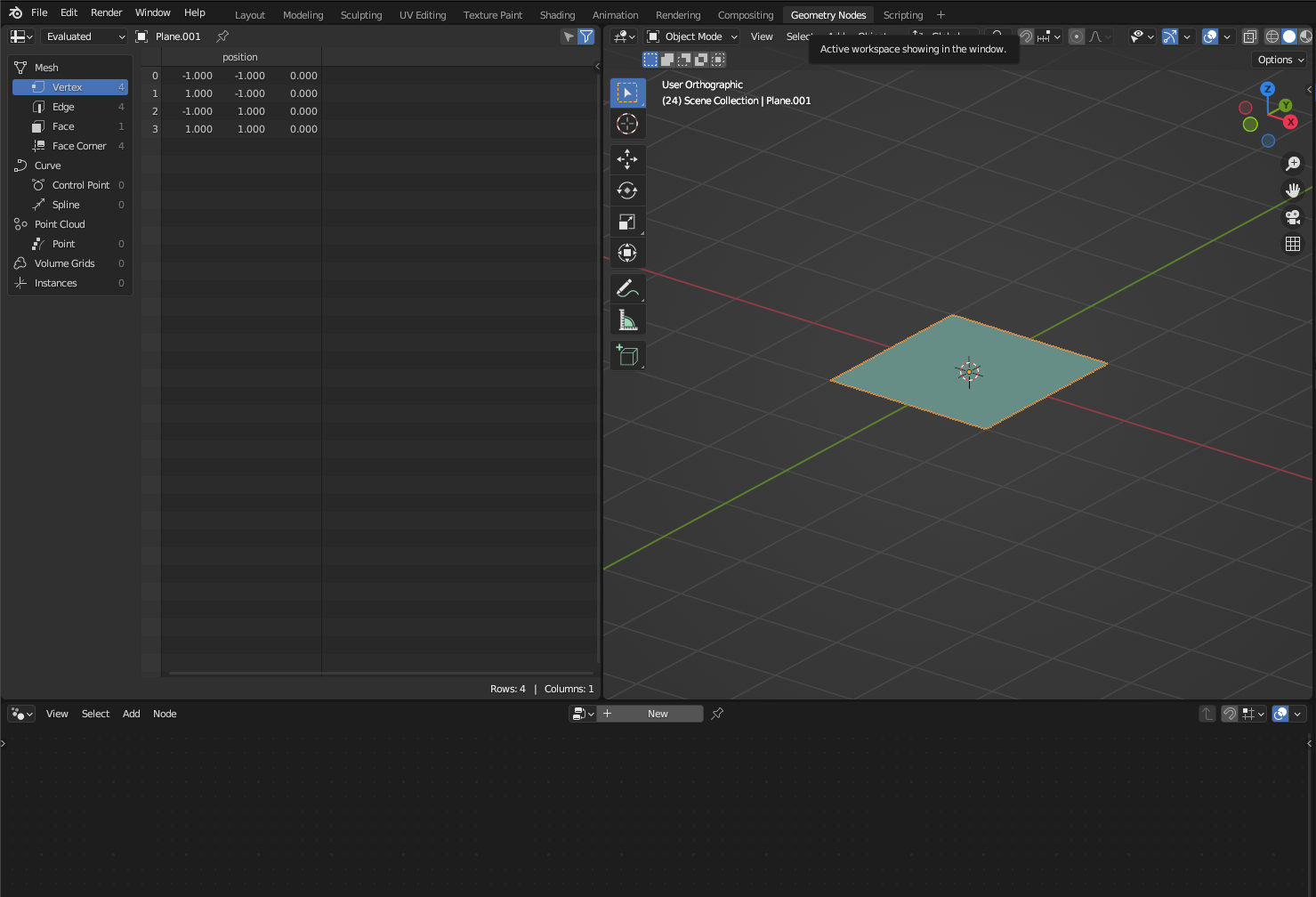This screenshot has height=897, width=1316.
Task: Add new workspace with plus icon
Action: (941, 15)
